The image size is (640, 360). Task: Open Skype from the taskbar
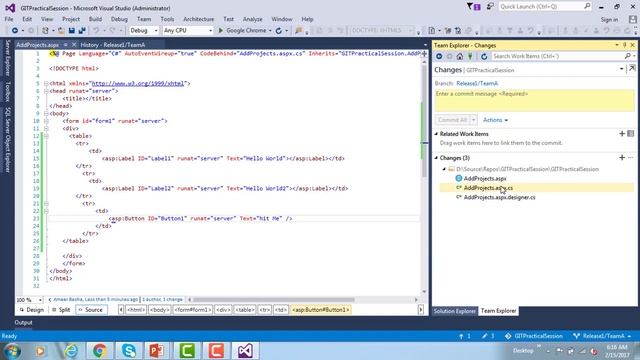coord(129,351)
